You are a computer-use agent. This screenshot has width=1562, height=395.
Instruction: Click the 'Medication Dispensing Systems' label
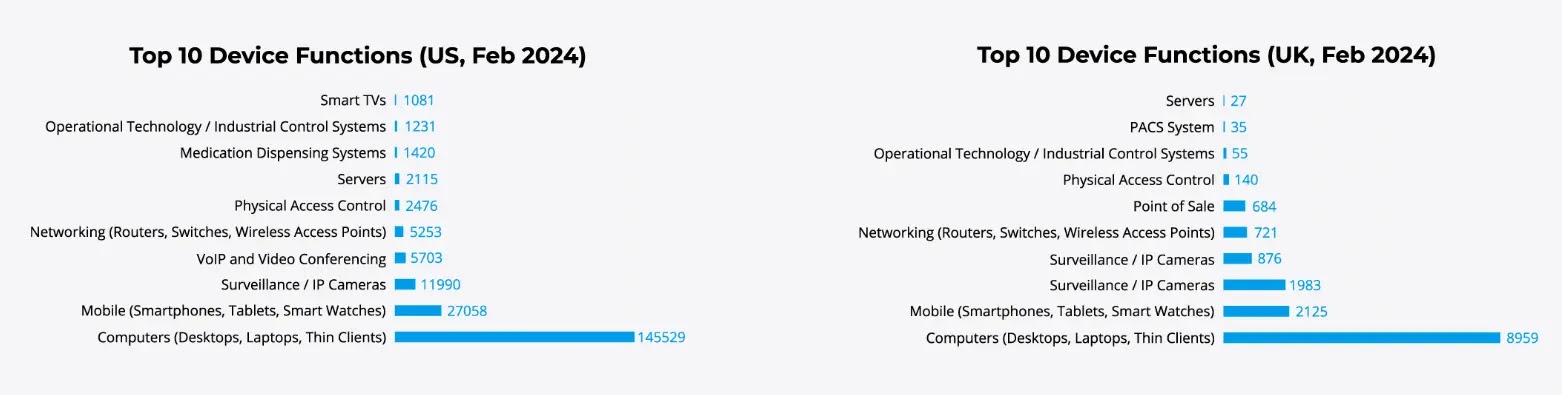[x=283, y=153]
